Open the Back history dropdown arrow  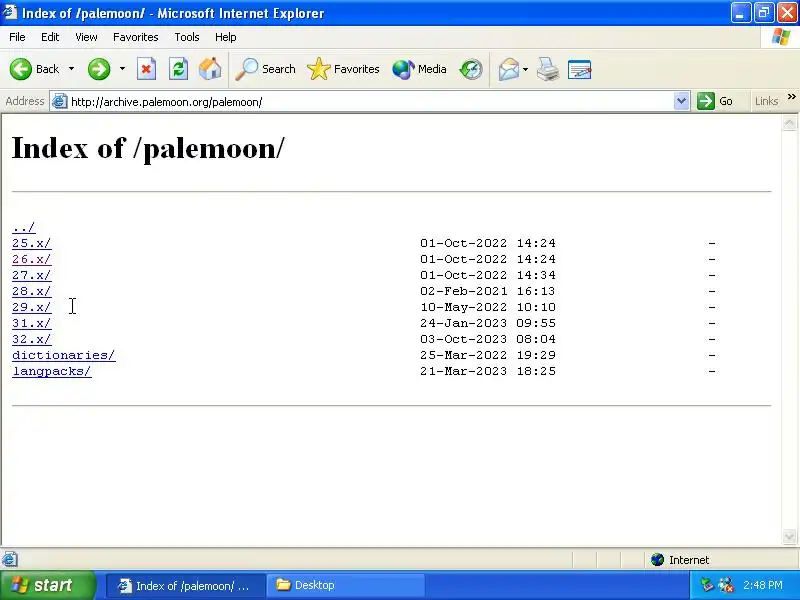click(71, 69)
